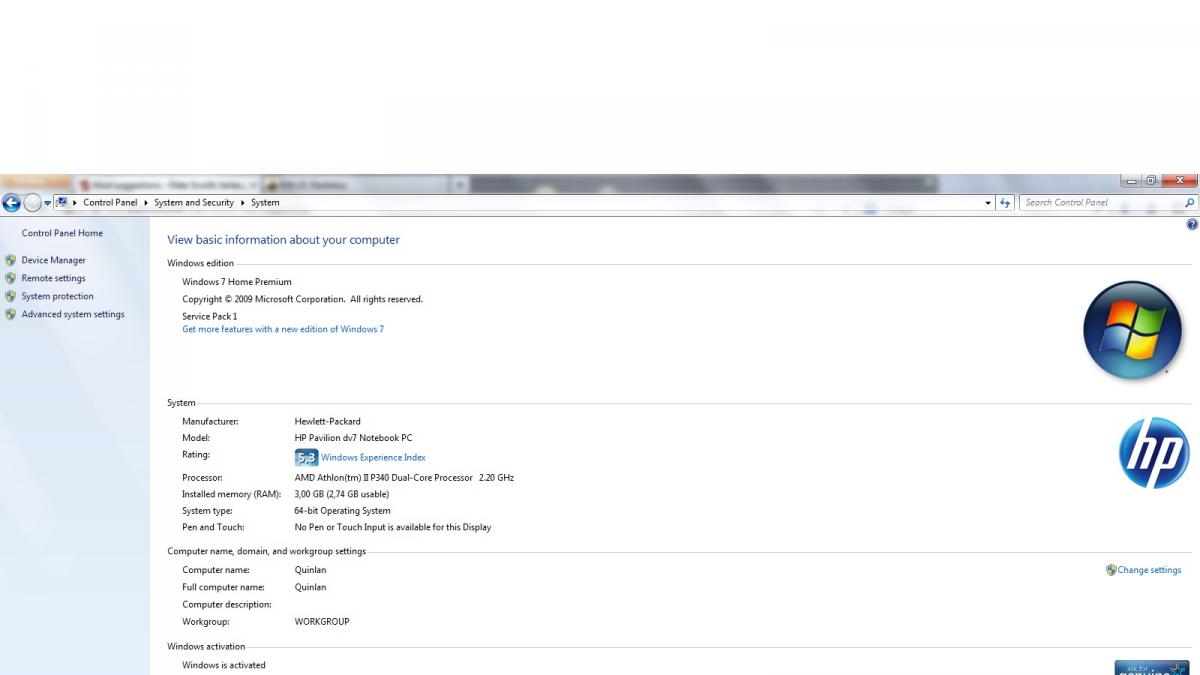This screenshot has height=675, width=1200.
Task: Click the 'Windows is activated' status text
Action: (x=224, y=665)
